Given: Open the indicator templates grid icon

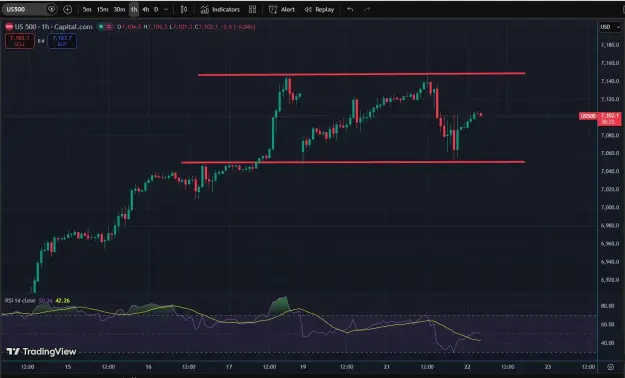Looking at the screenshot, I should (x=252, y=9).
